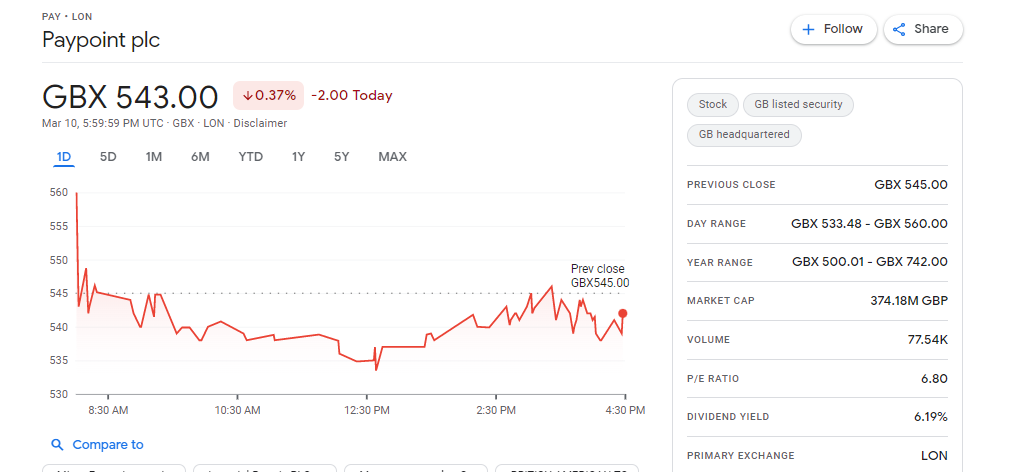1022x472 pixels.
Task: Click the GBX 545.00 previous close value
Action: tap(911, 184)
